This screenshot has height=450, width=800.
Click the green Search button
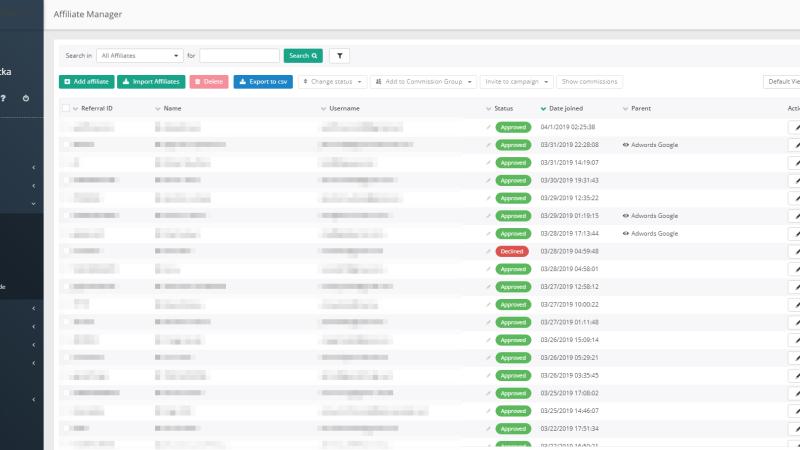[303, 56]
